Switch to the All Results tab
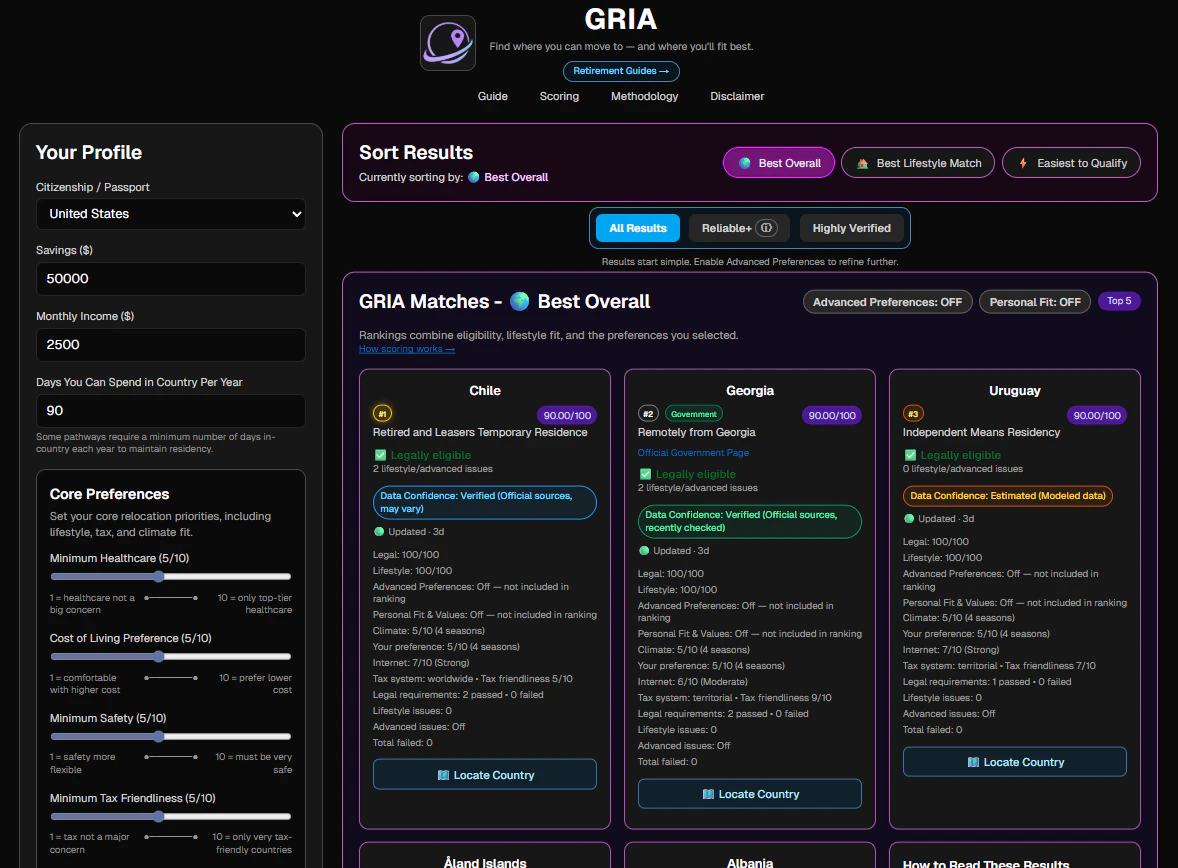Viewport: 1178px width, 868px height. (x=637, y=227)
